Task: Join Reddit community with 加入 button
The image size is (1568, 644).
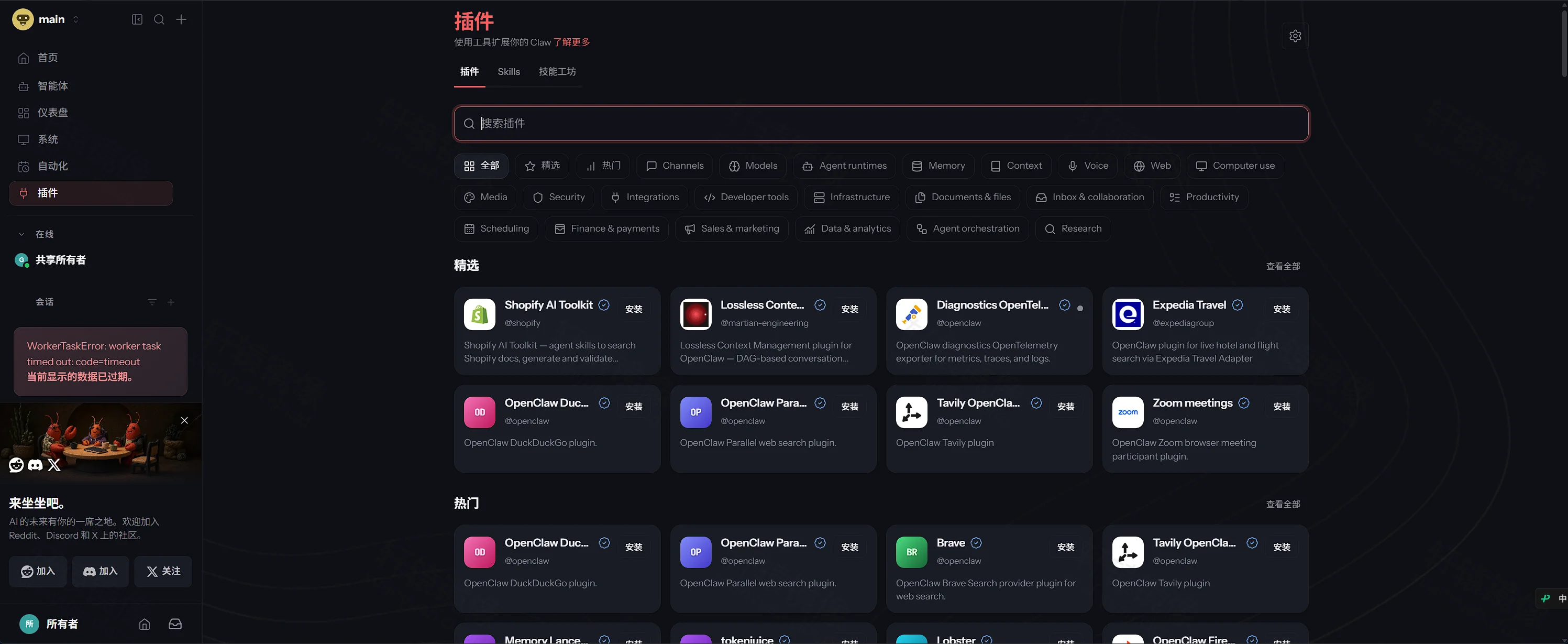Action: (38, 572)
